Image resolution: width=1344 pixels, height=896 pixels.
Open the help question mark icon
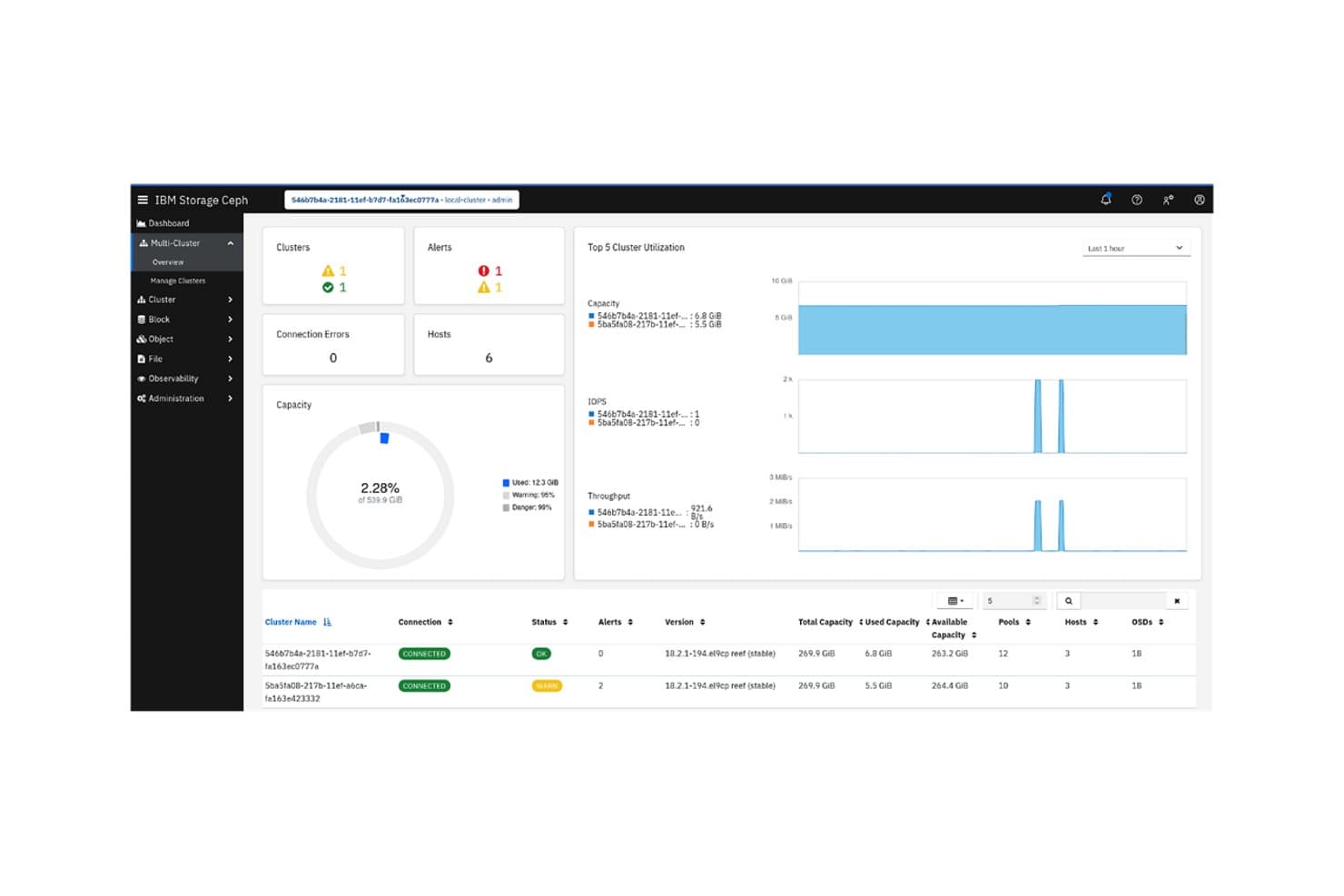[x=1137, y=200]
